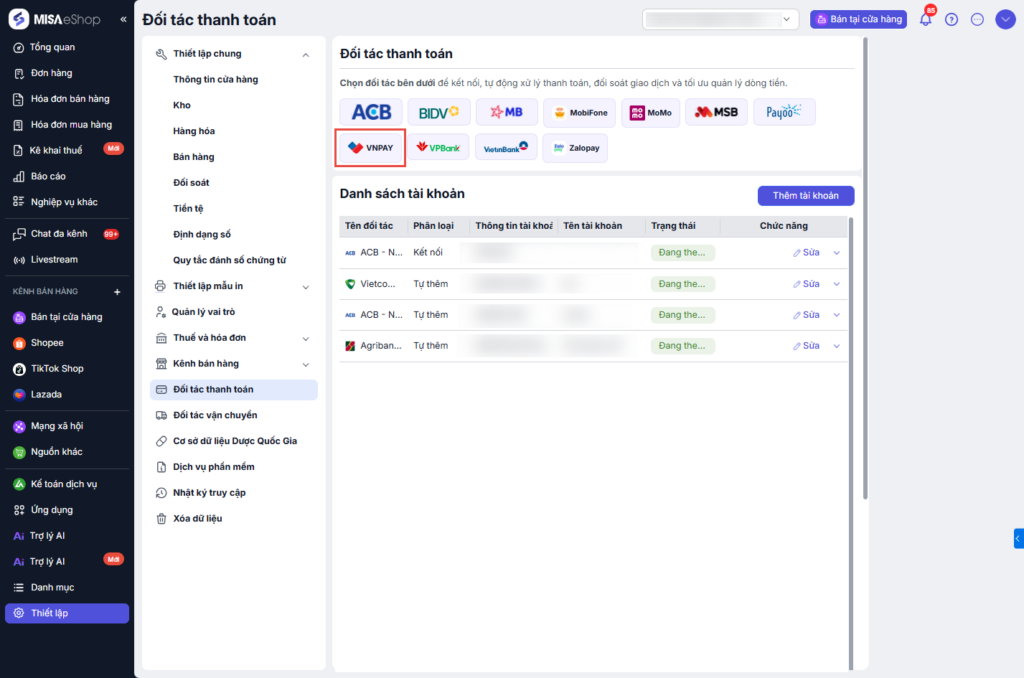Click the blue side panel expand tab
The height and width of the screenshot is (678, 1024).
(x=1018, y=539)
